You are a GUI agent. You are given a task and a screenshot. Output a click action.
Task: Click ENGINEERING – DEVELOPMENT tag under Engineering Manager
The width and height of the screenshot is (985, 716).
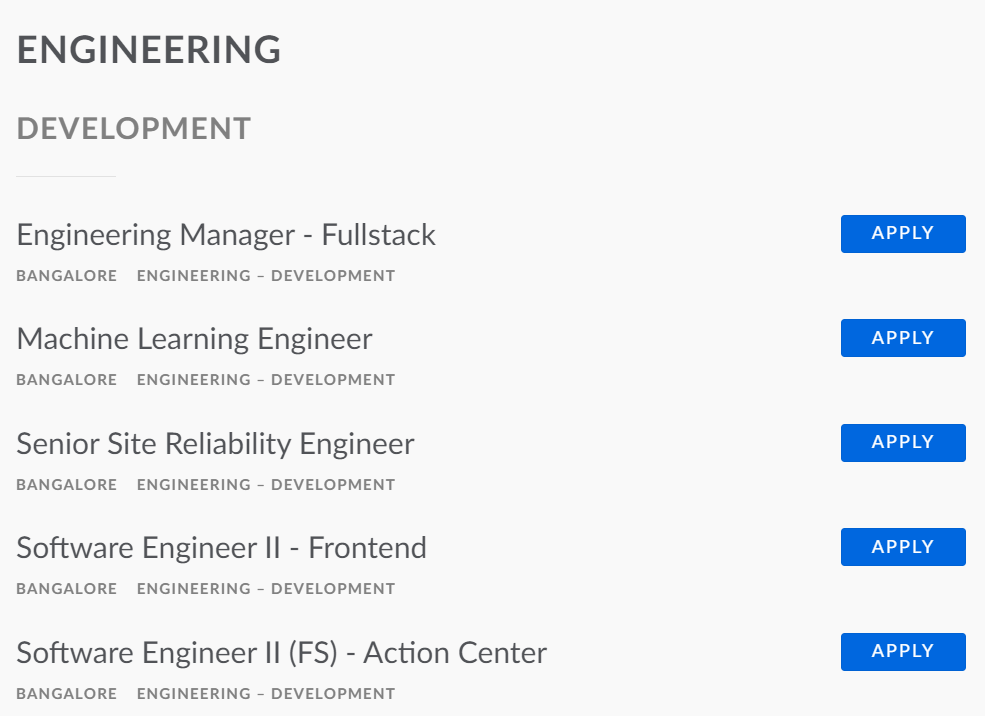coord(264,275)
